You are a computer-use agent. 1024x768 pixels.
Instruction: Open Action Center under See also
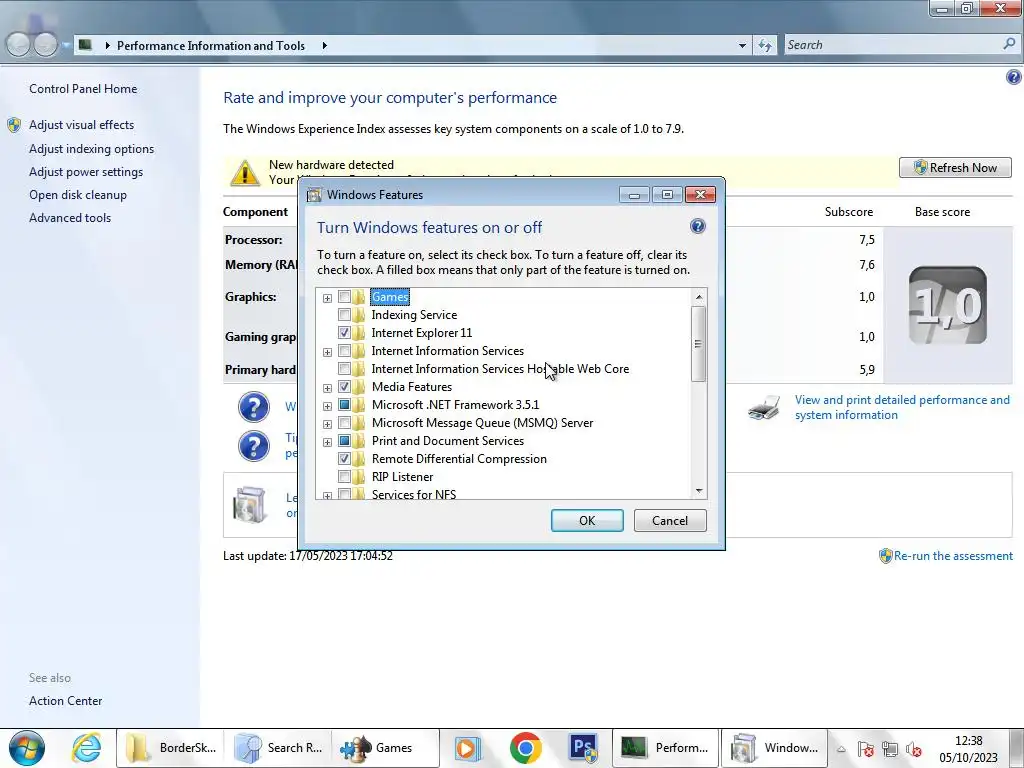click(x=65, y=701)
